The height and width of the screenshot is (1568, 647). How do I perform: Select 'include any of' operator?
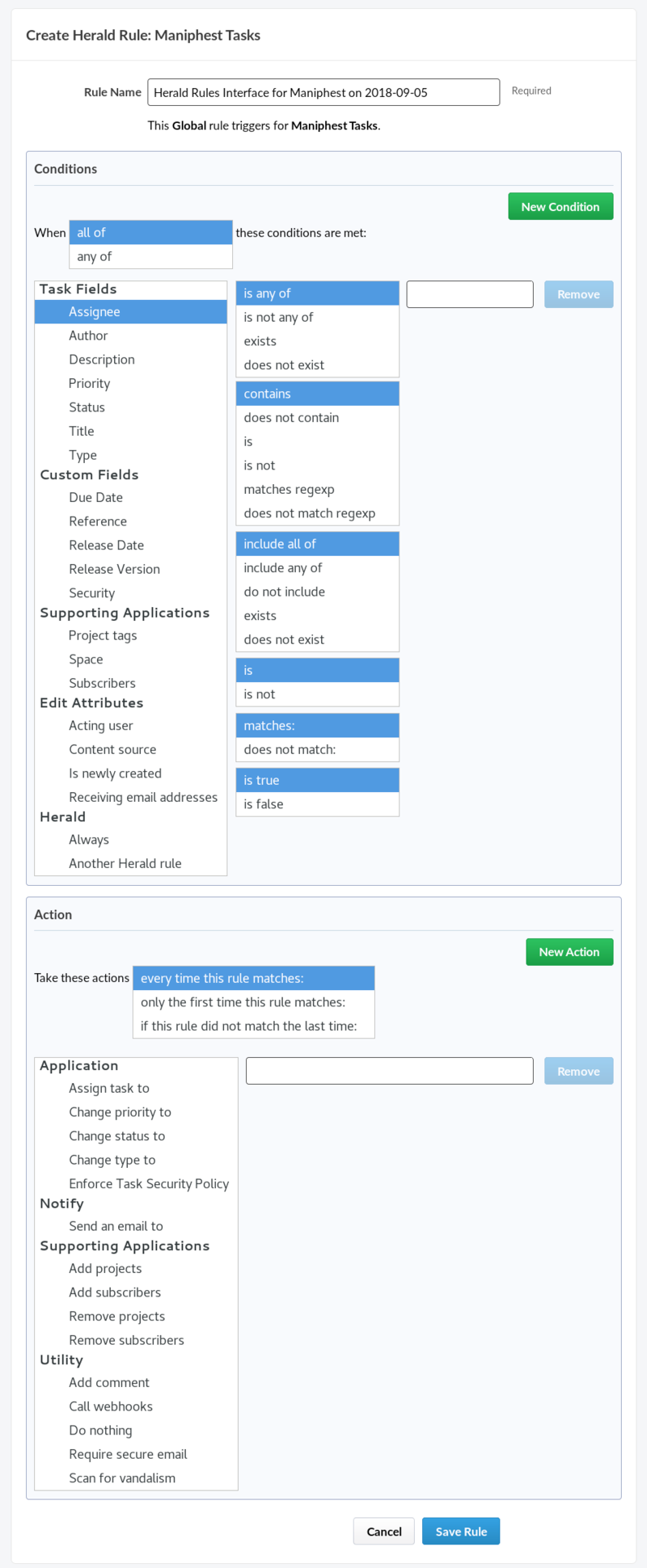click(x=318, y=567)
